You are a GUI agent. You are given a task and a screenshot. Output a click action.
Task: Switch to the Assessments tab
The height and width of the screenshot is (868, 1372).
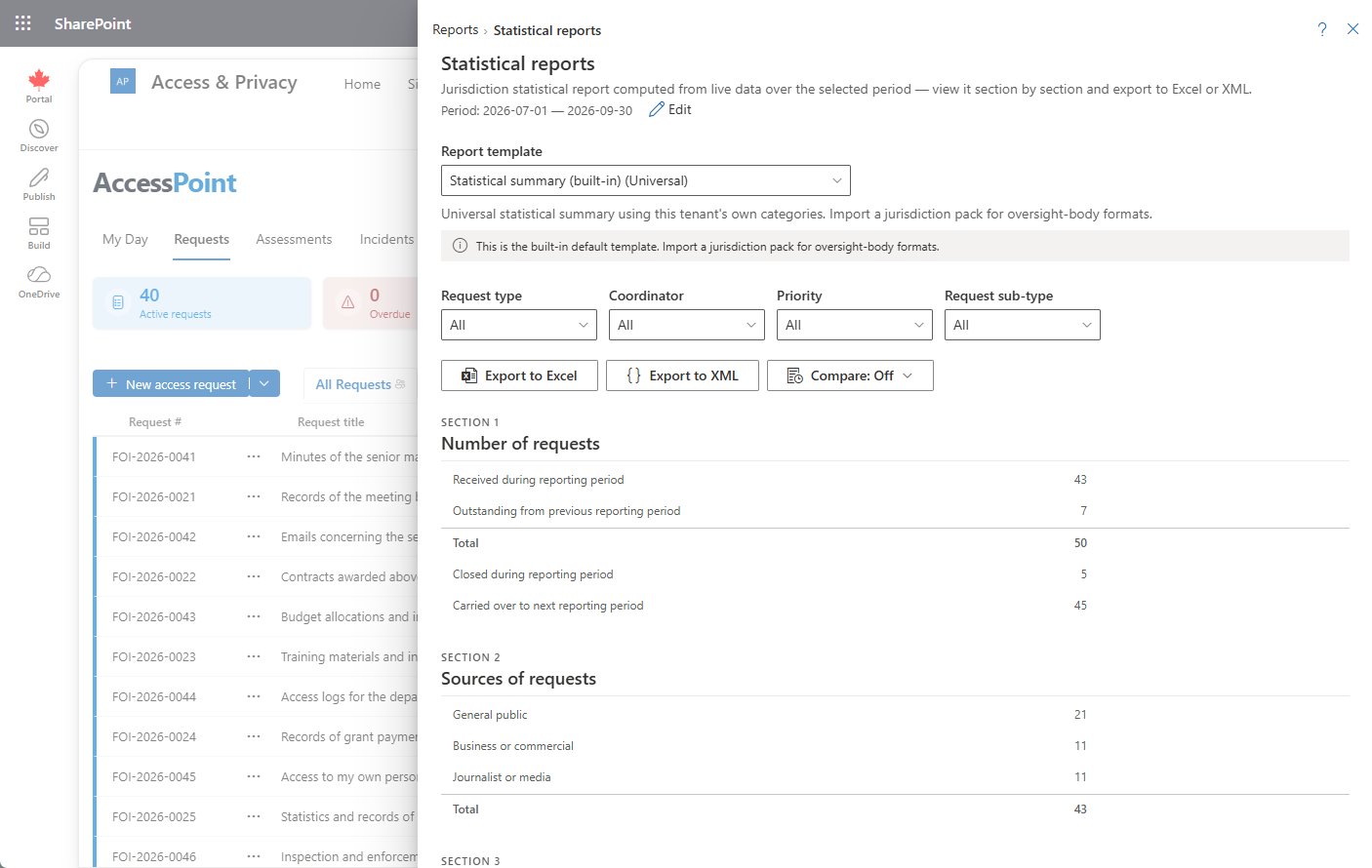coord(294,239)
